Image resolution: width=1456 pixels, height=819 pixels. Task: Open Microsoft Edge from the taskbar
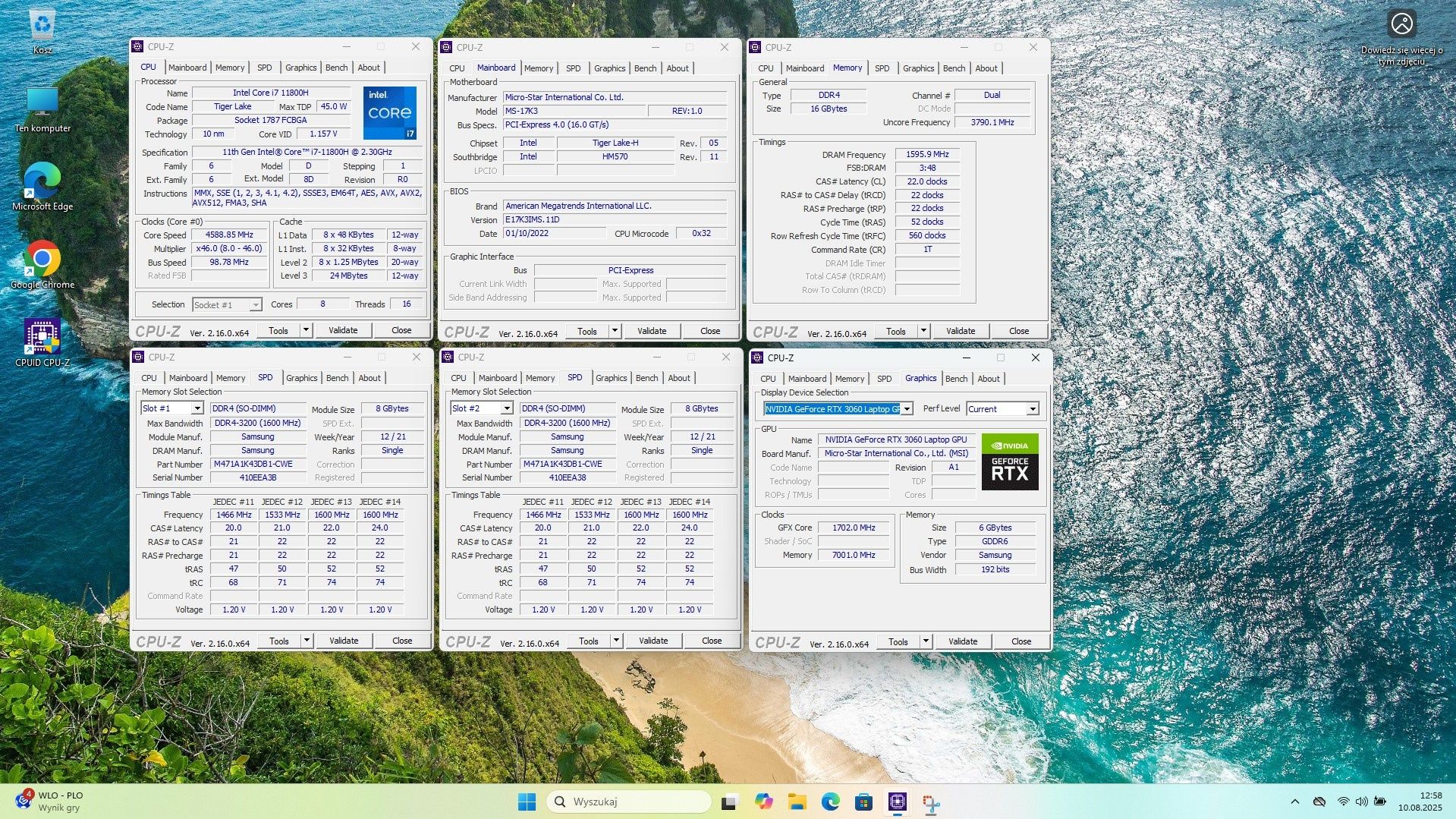[830, 802]
